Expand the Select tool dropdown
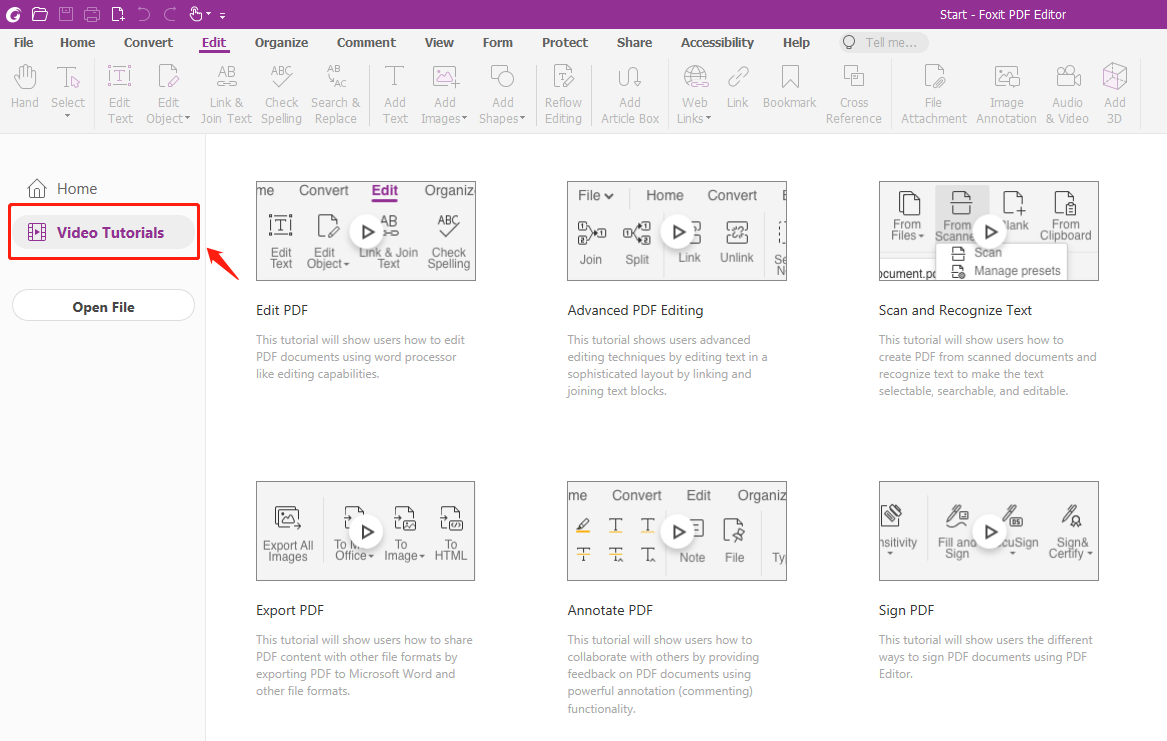This screenshot has width=1167, height=741. [68, 116]
